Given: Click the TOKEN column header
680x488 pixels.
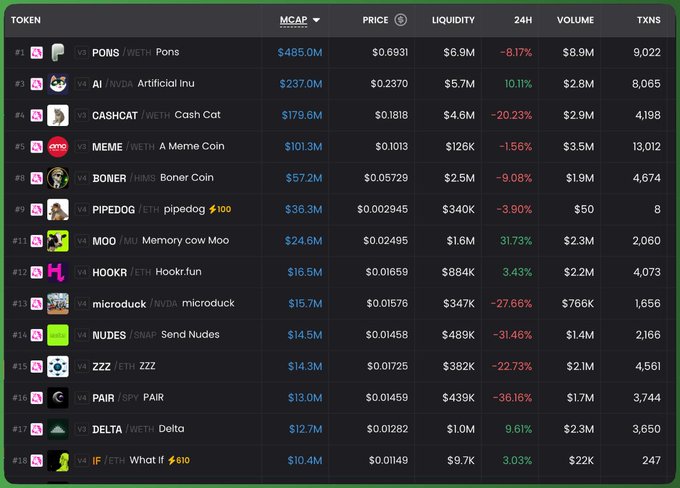Looking at the screenshot, I should coord(26,20).
